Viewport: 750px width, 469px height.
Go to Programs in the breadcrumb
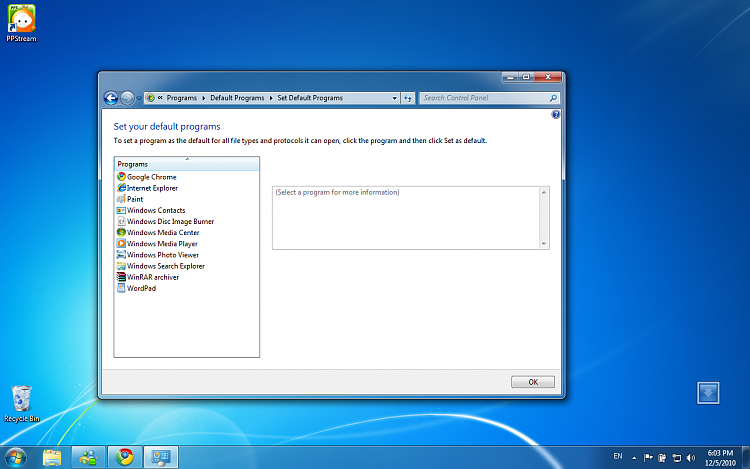[182, 98]
